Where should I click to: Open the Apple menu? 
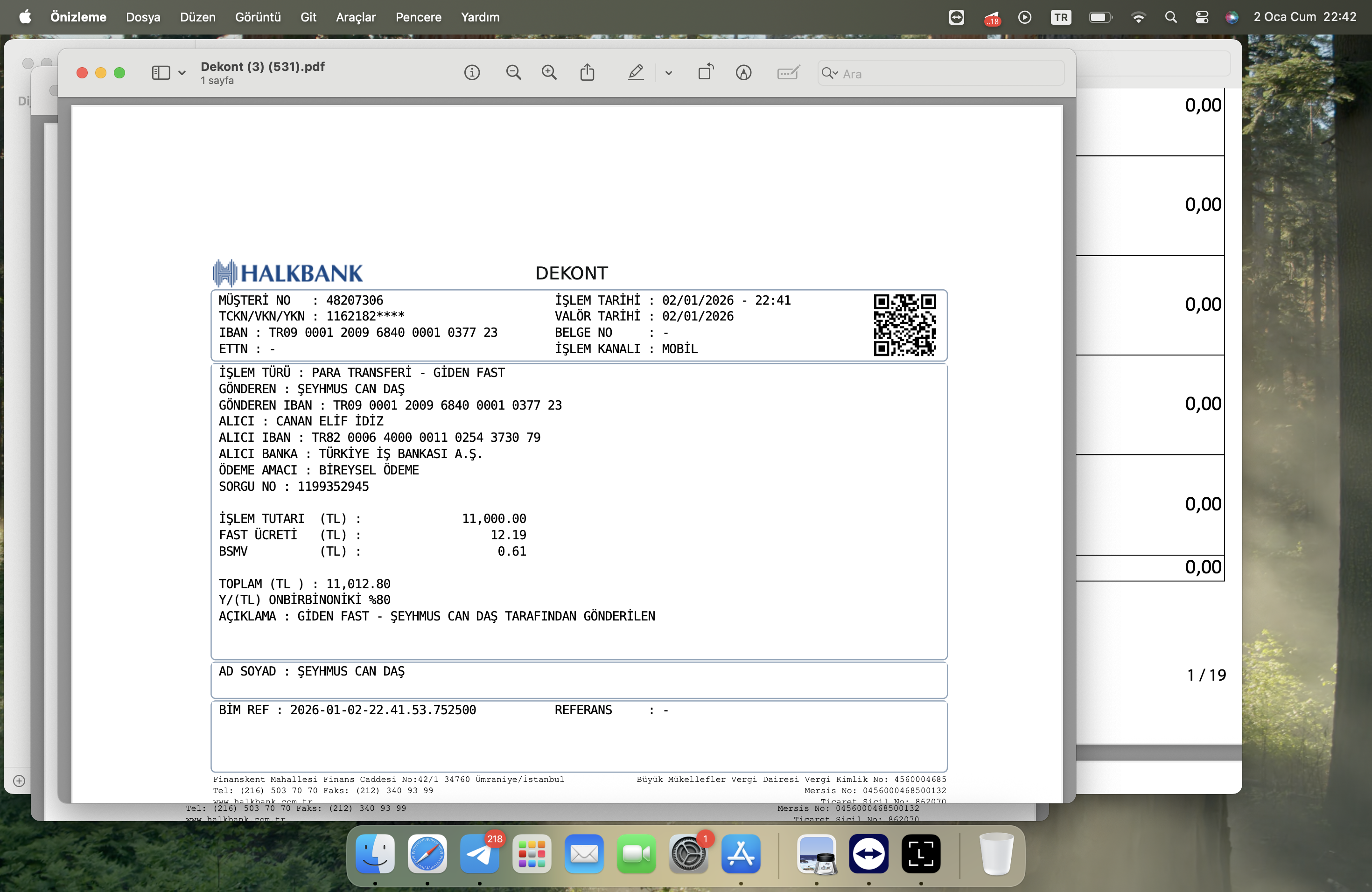(x=25, y=17)
